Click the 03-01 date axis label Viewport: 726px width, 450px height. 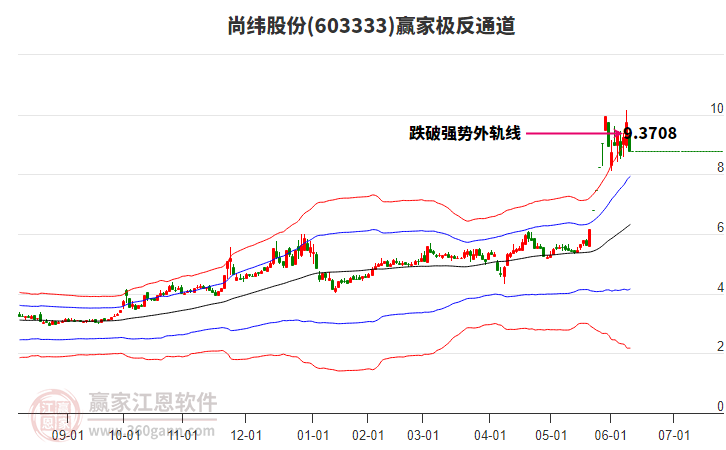click(x=423, y=436)
